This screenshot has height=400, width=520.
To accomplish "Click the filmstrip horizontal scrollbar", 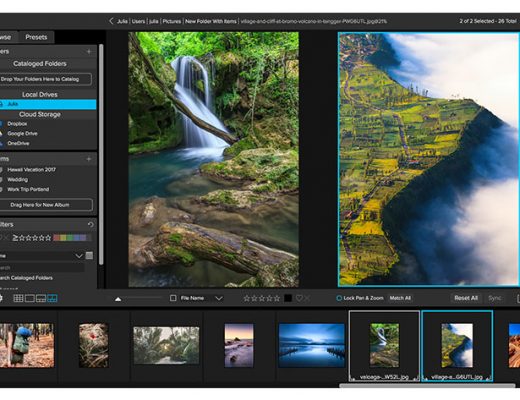I will point(428,386).
